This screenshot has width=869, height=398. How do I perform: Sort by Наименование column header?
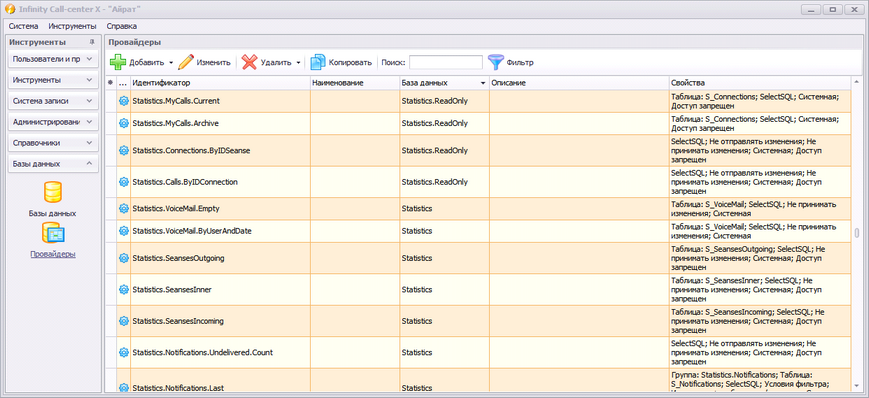354,83
